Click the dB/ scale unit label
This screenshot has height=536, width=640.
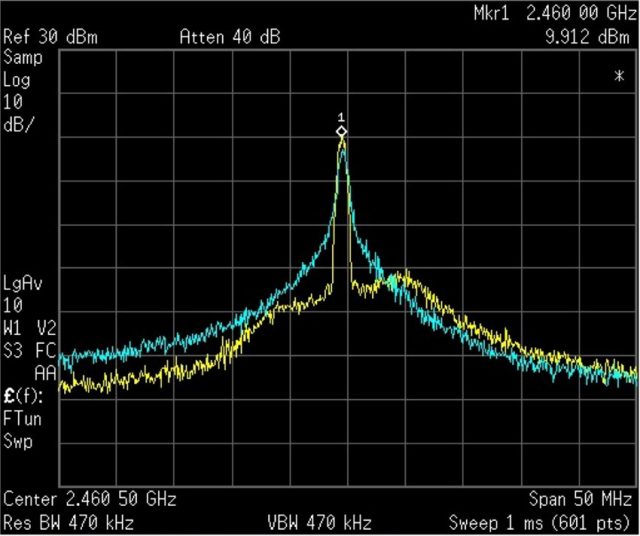tap(17, 125)
